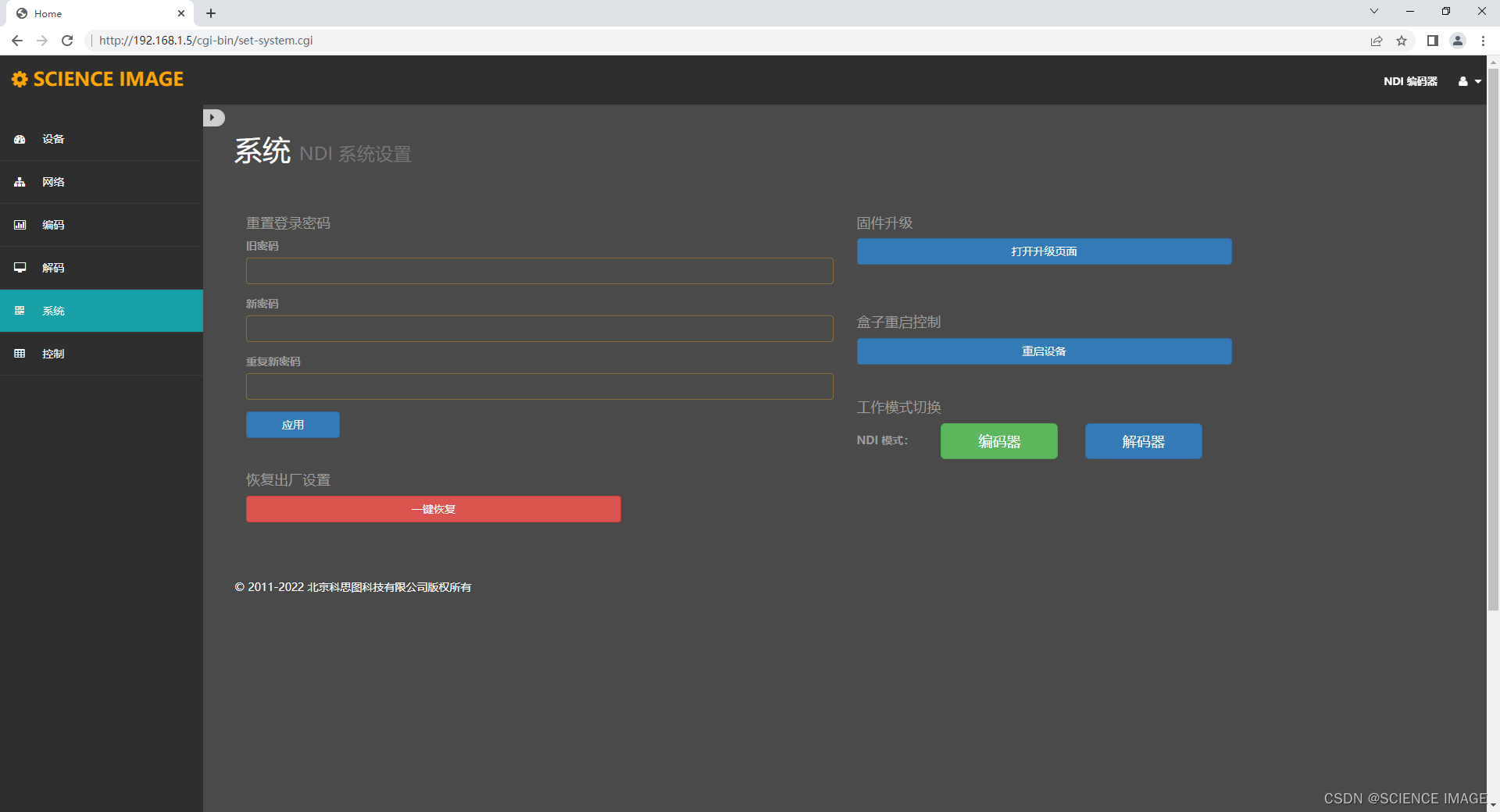
Task: Open the 解码 menu item
Action: (x=102, y=268)
